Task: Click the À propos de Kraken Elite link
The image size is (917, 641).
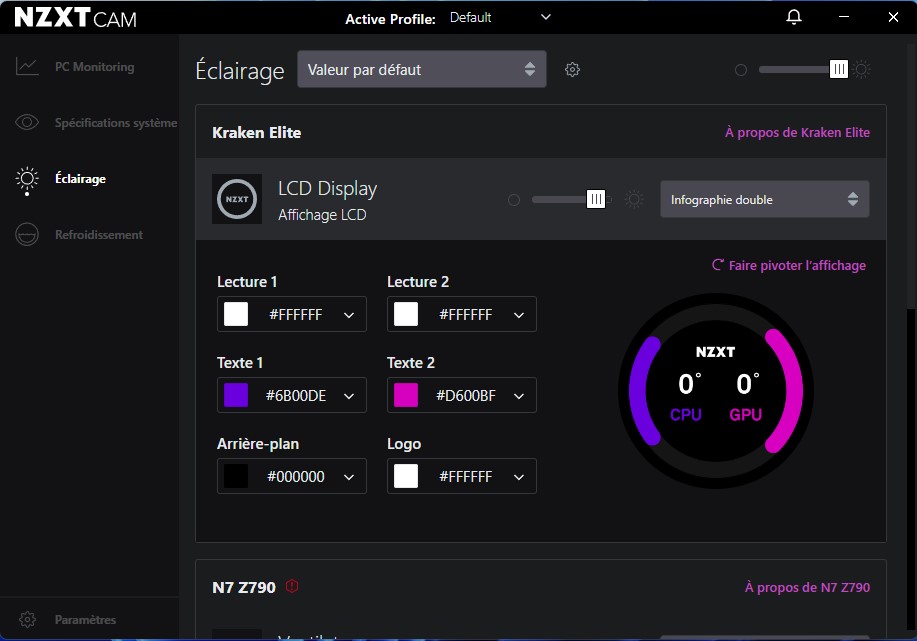Action: (797, 133)
